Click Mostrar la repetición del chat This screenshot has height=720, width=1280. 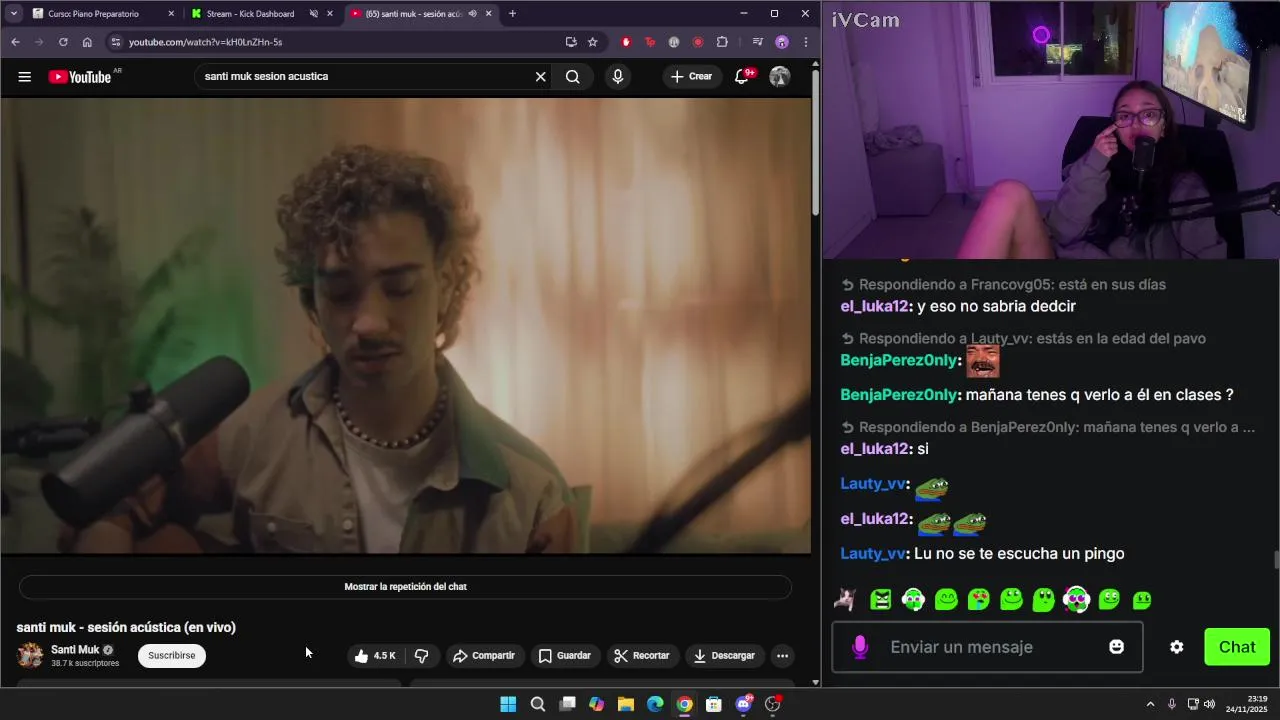pos(405,587)
